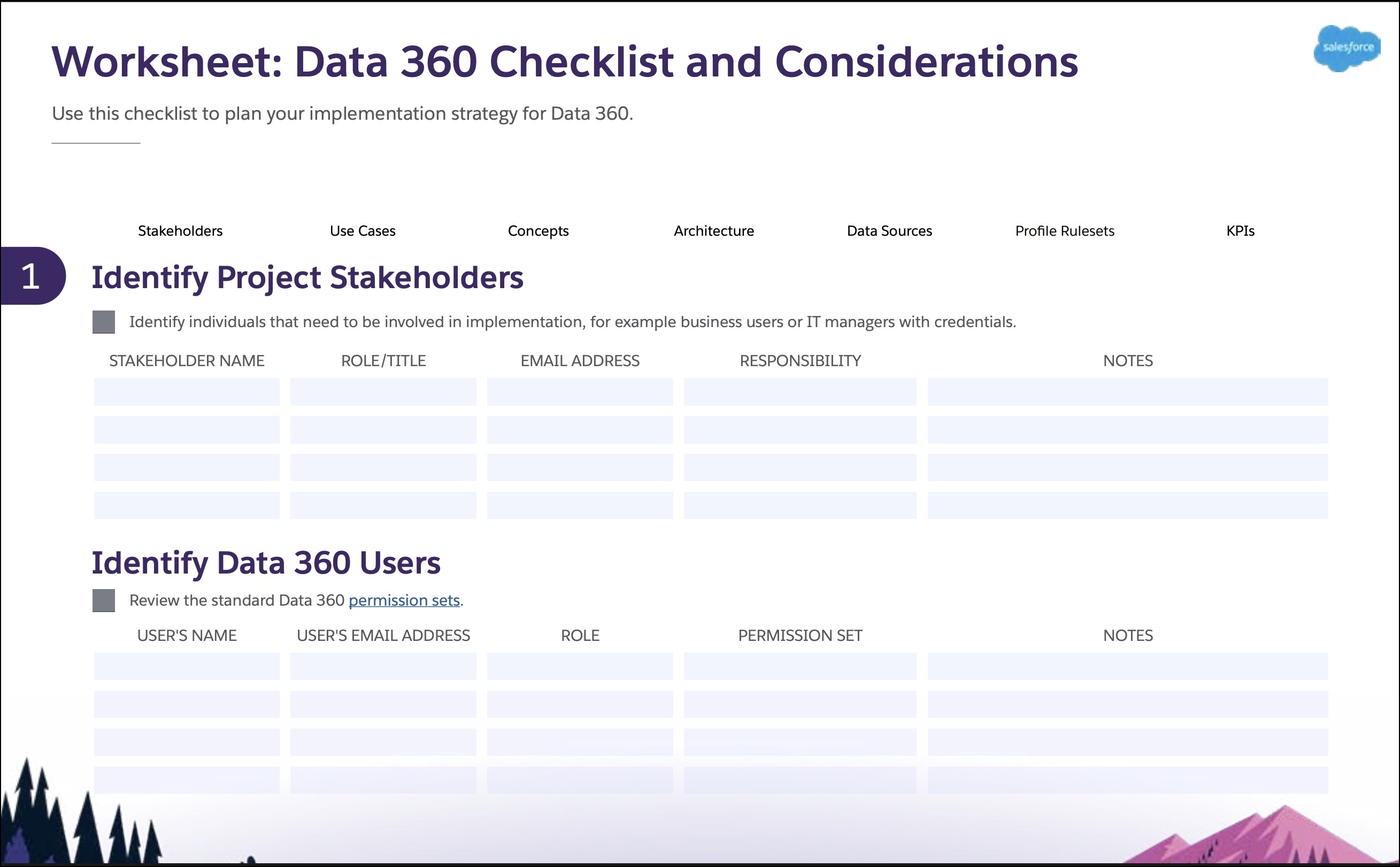The width and height of the screenshot is (1400, 867).
Task: Open the Data Sources tab
Action: (x=889, y=231)
